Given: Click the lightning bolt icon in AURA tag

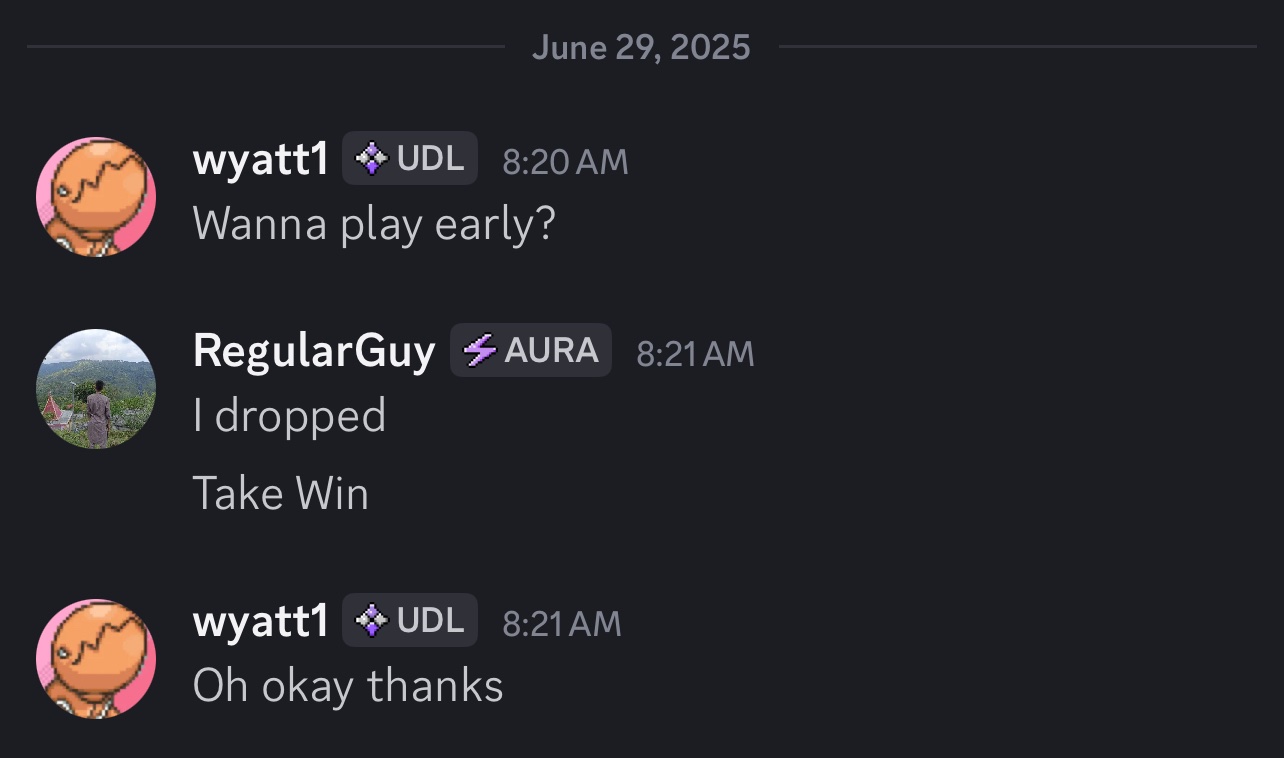Looking at the screenshot, I should point(480,351).
